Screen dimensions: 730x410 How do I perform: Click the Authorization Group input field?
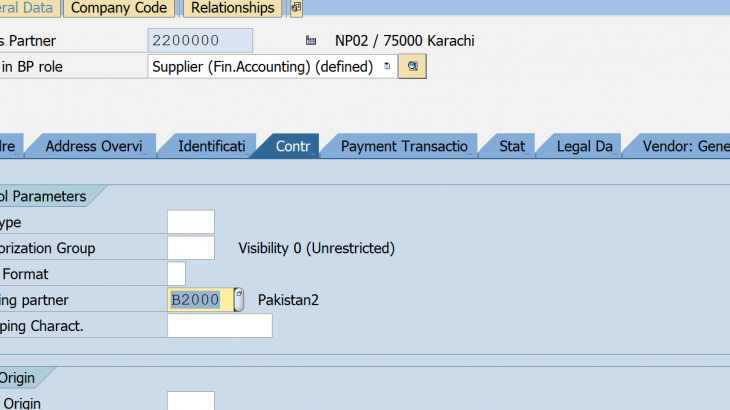(x=190, y=248)
